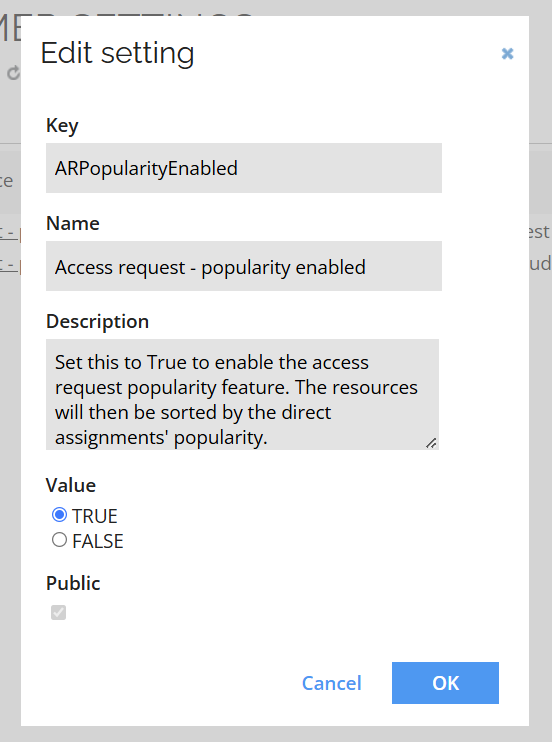Viewport: 552px width, 742px height.
Task: Click the FALSE label text
Action: coord(98,541)
